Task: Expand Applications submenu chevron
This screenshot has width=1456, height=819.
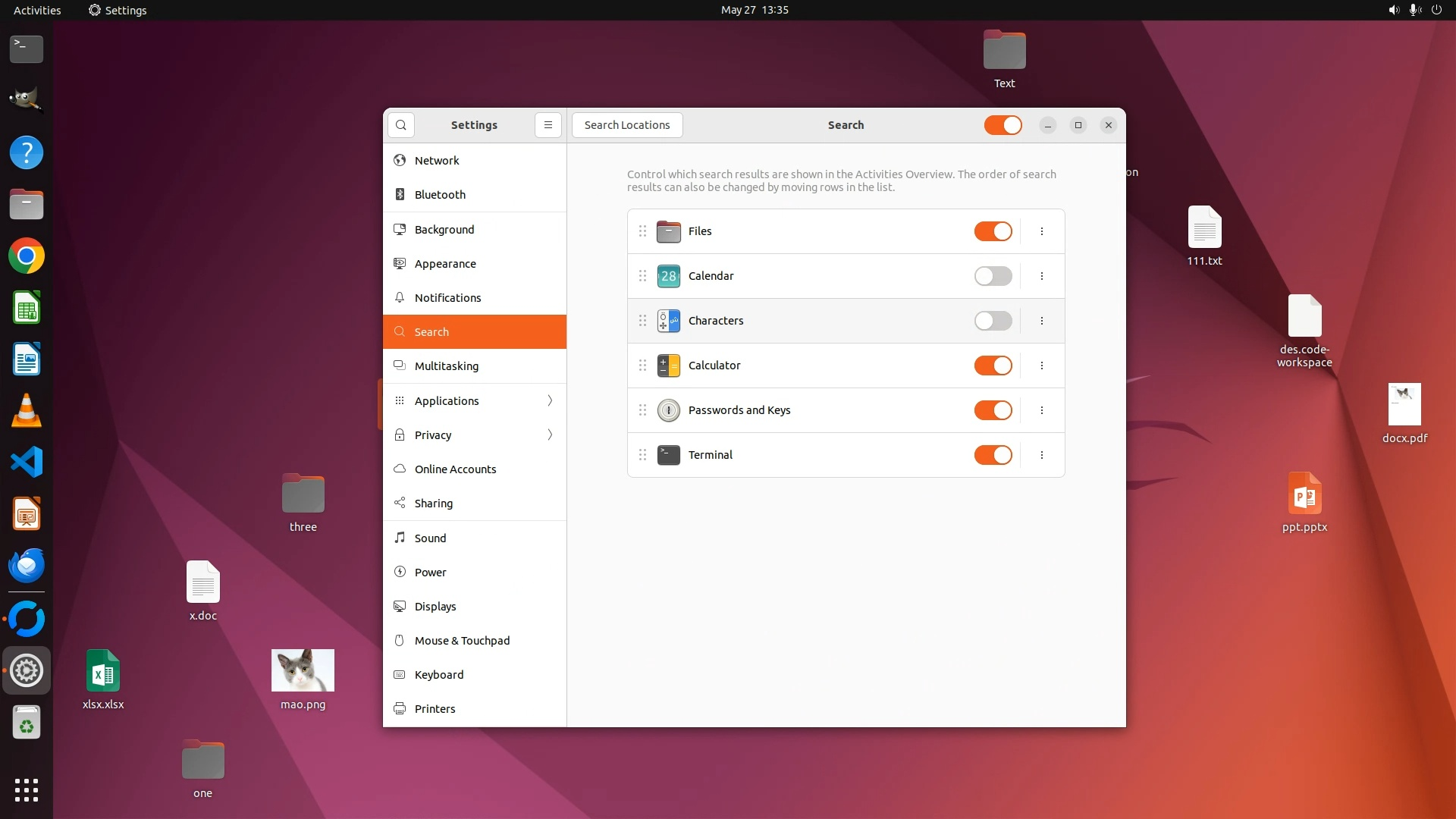Action: (x=550, y=400)
